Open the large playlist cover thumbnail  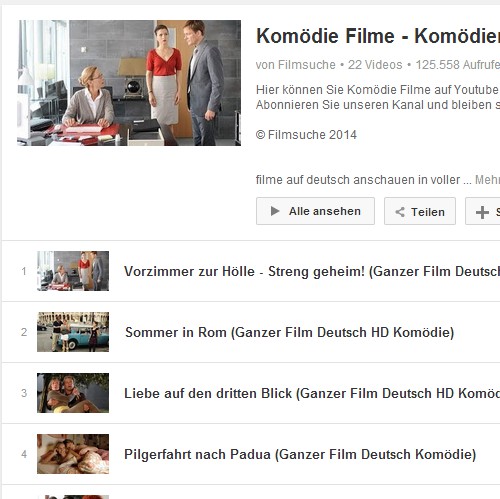pos(129,83)
